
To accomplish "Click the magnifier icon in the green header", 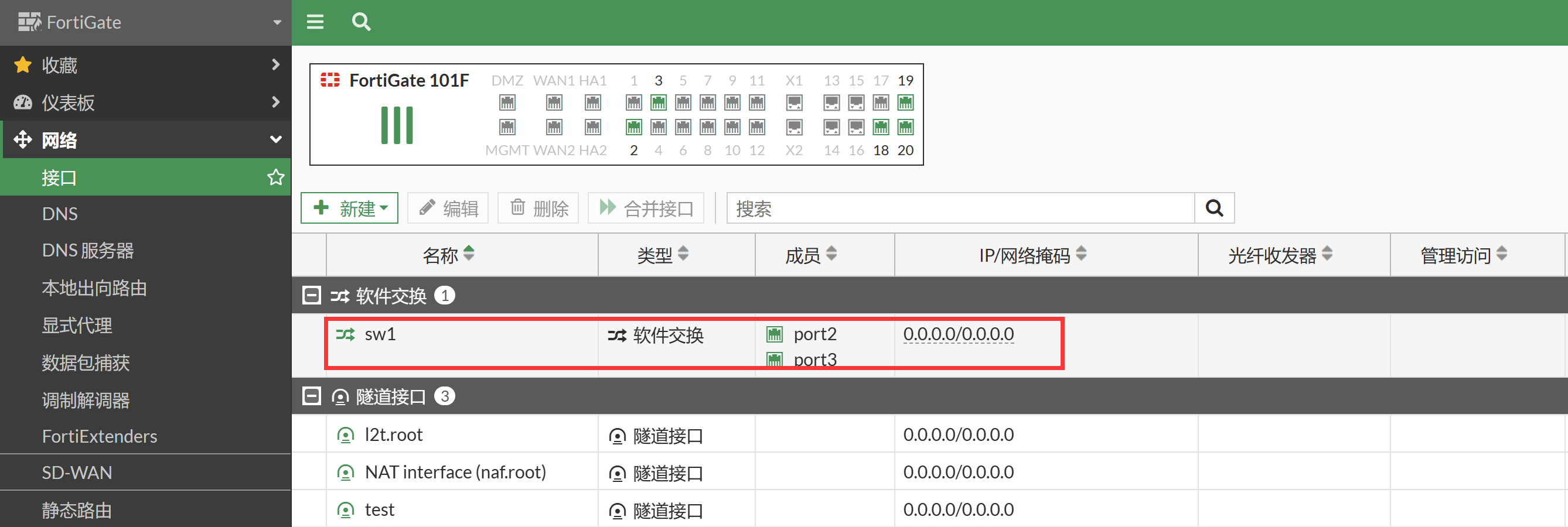I will [361, 22].
